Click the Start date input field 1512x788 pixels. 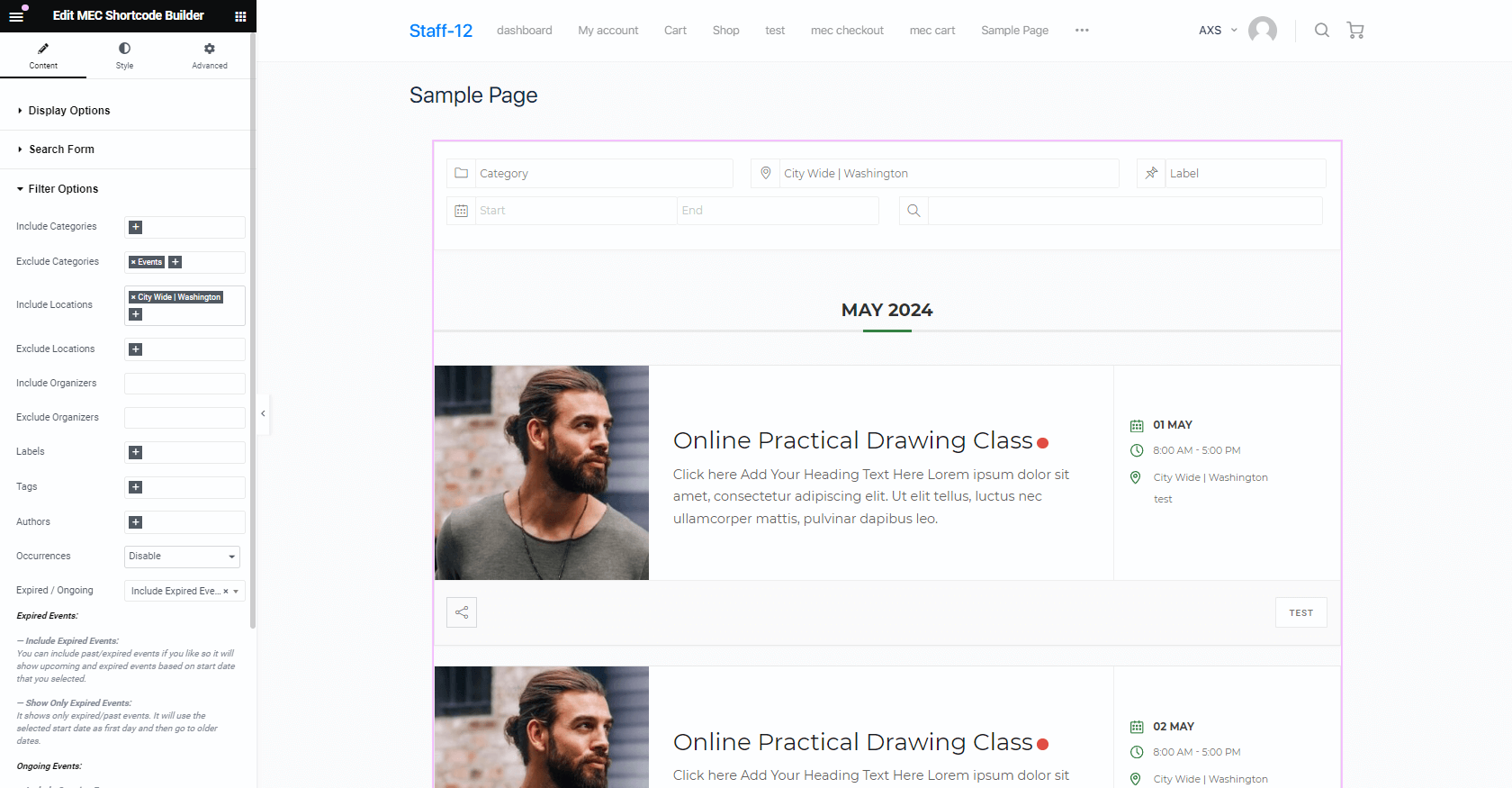pos(576,211)
